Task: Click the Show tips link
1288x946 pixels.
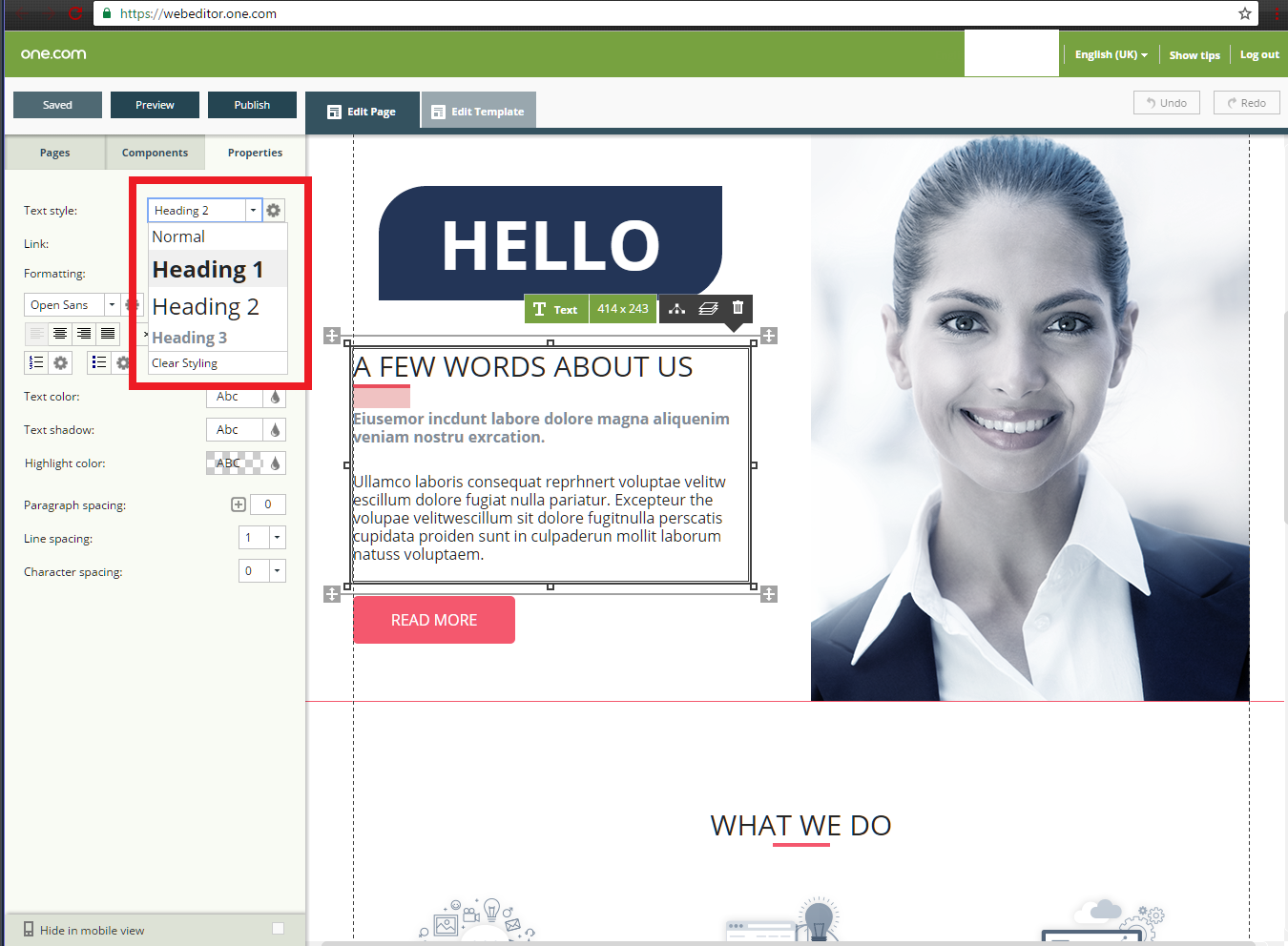Action: [x=1195, y=55]
